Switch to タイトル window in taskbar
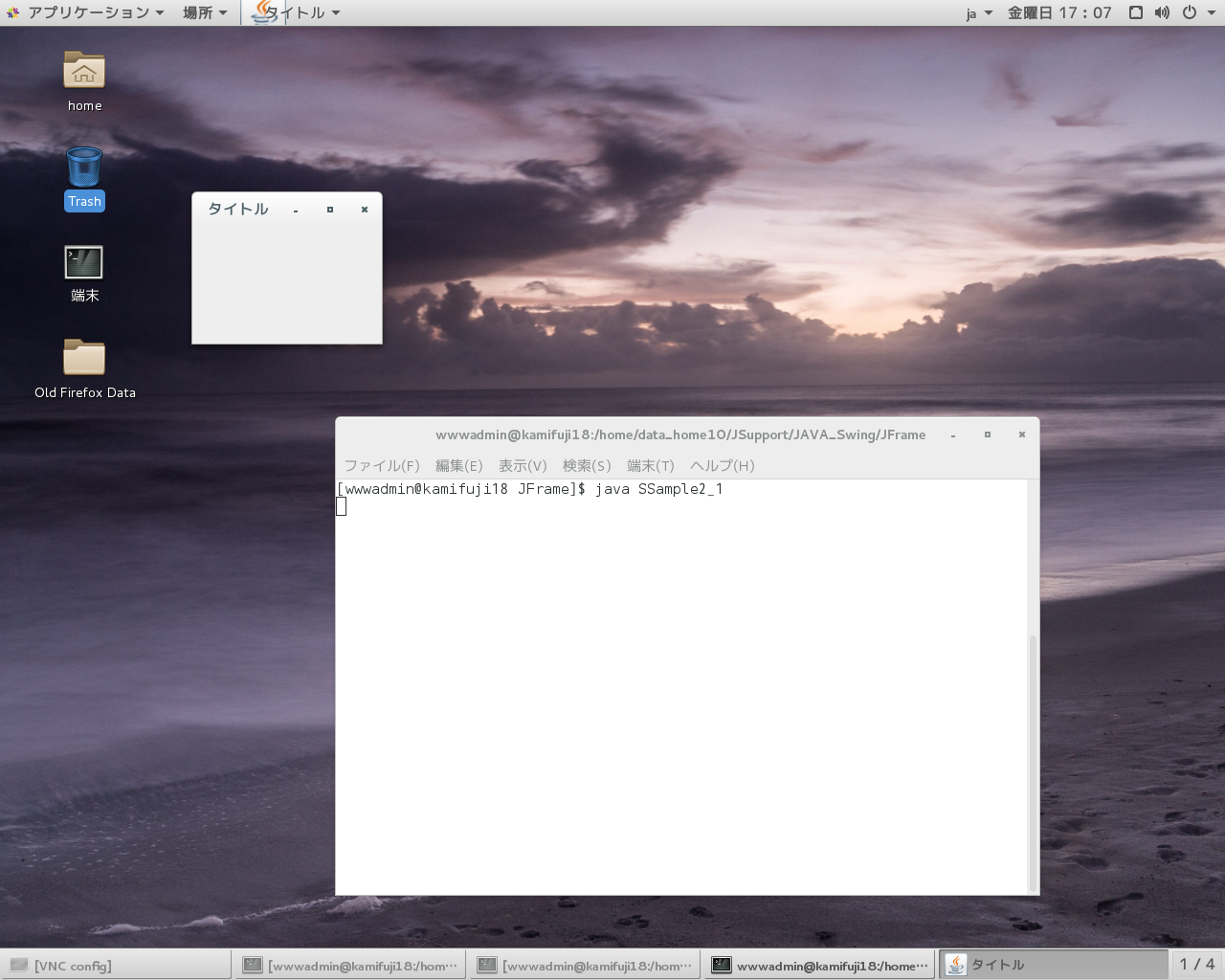The height and width of the screenshot is (980, 1225). 1053,965
